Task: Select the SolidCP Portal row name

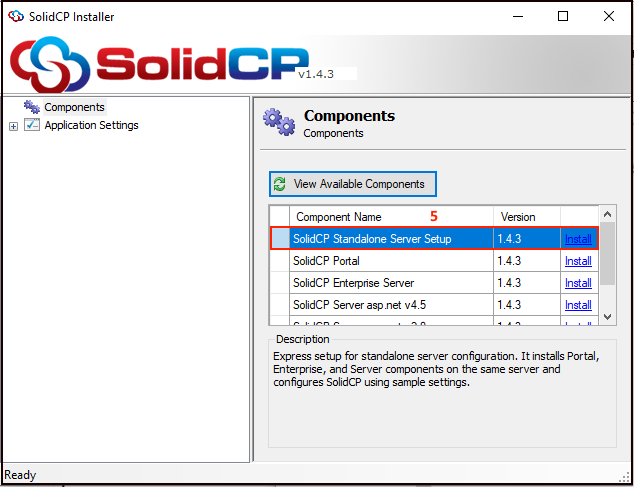Action: click(x=326, y=261)
